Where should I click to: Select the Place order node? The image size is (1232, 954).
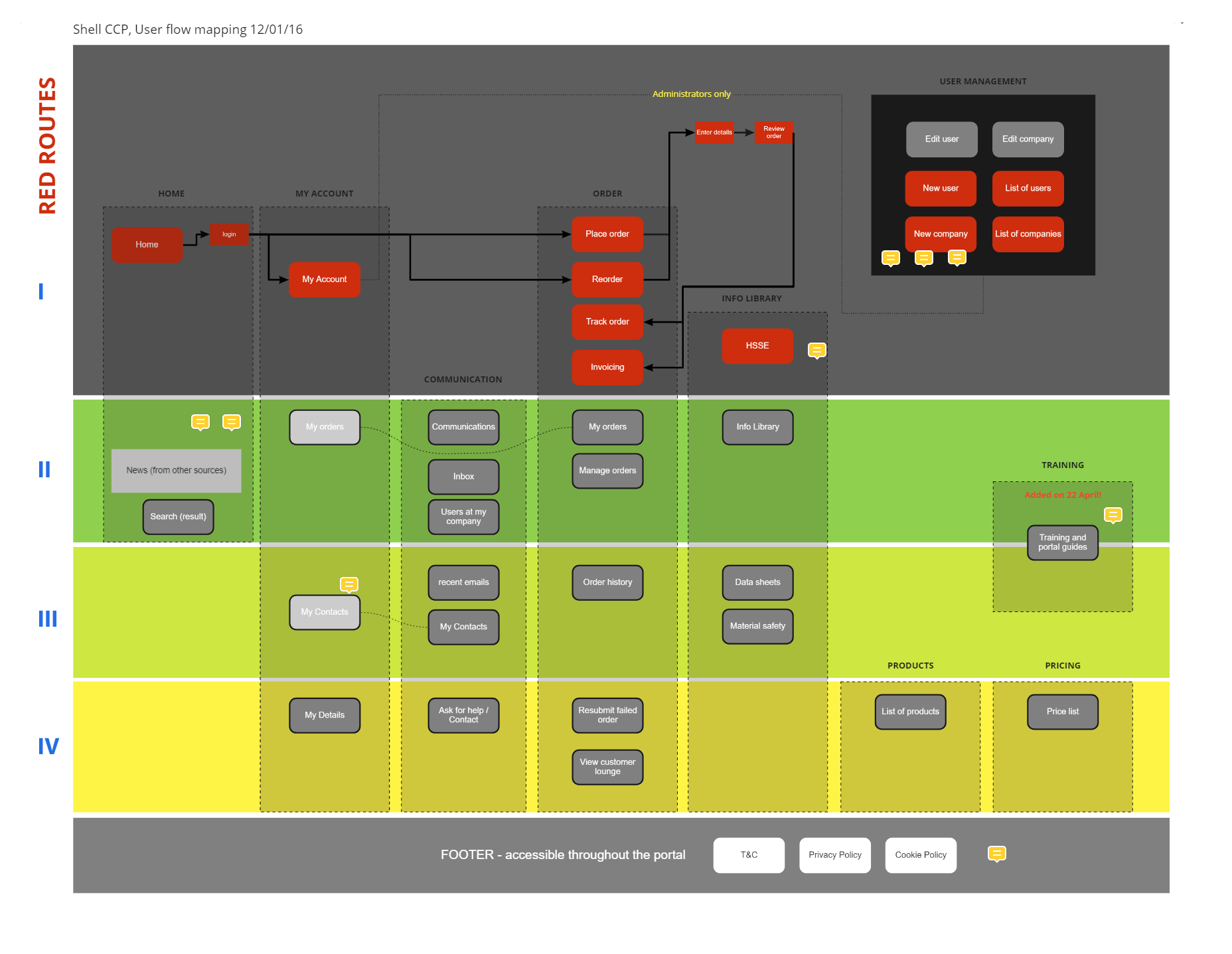click(607, 234)
